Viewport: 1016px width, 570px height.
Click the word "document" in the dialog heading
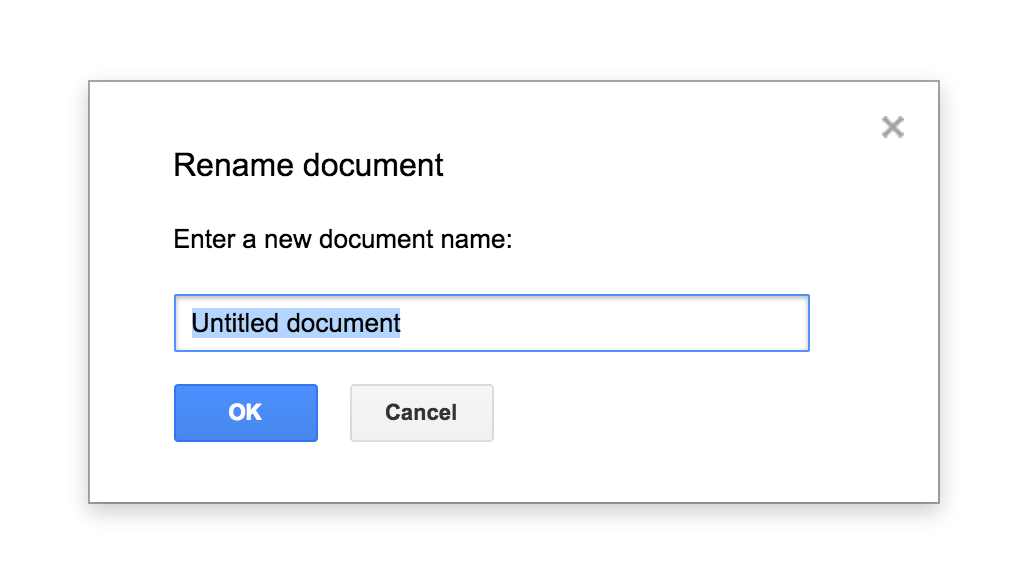tap(373, 165)
